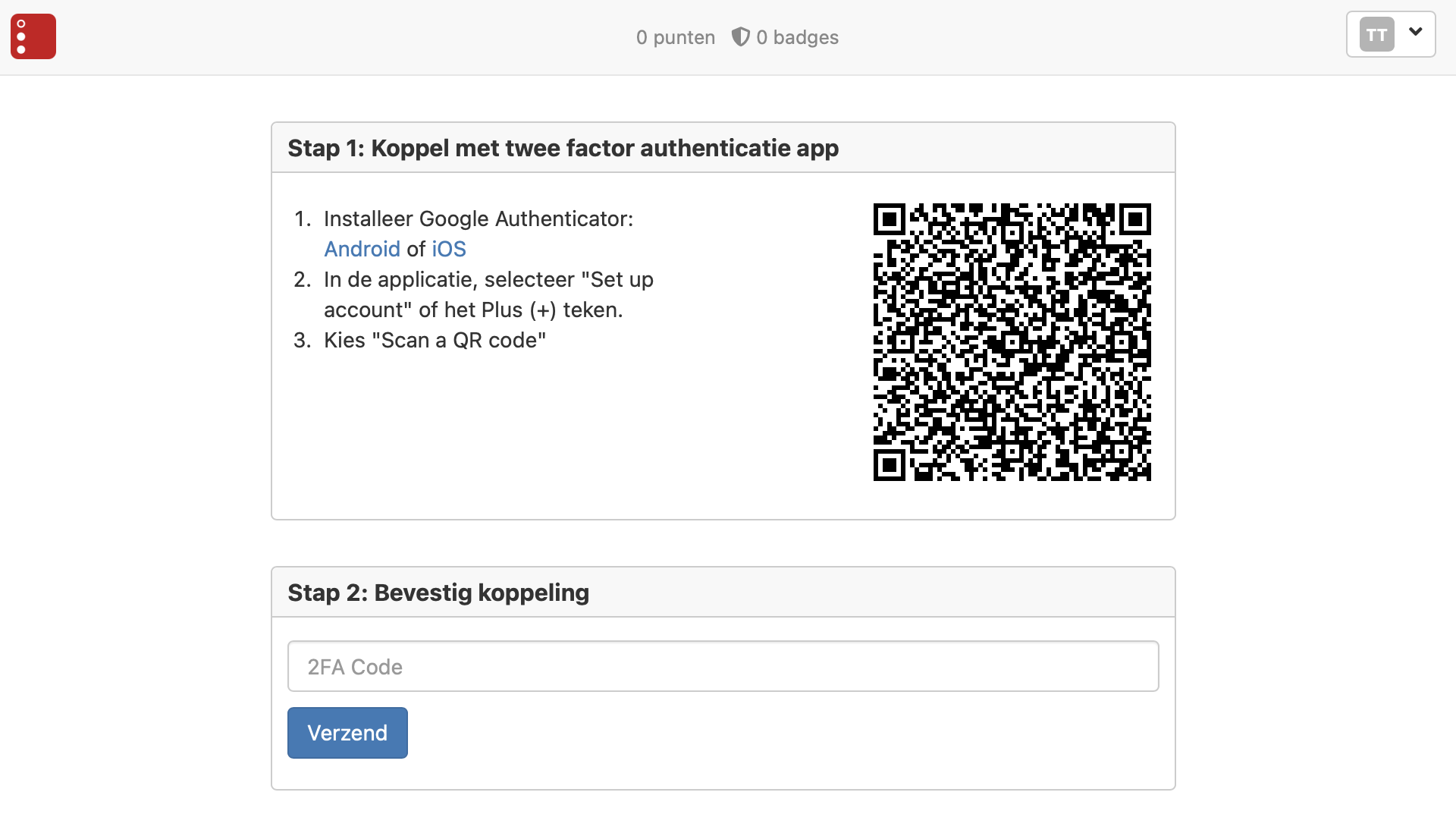Submit with the Verzend button
This screenshot has height=830, width=1456.
coord(347,733)
